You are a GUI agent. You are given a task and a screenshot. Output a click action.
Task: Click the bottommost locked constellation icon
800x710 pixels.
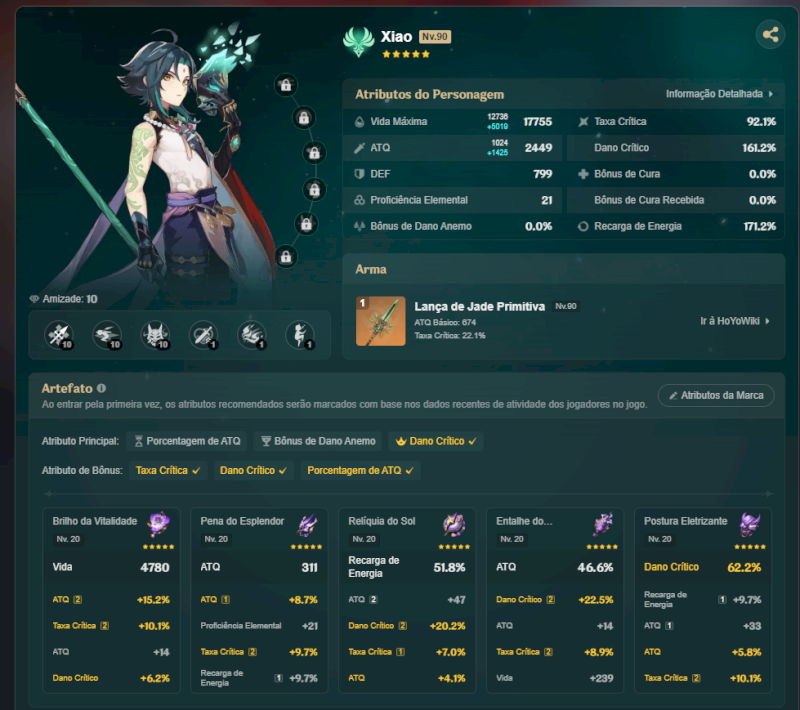click(x=286, y=257)
